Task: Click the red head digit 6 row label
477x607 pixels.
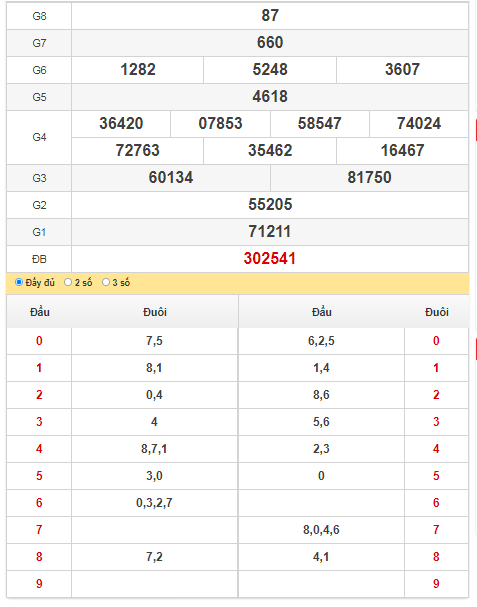Action: [39, 503]
